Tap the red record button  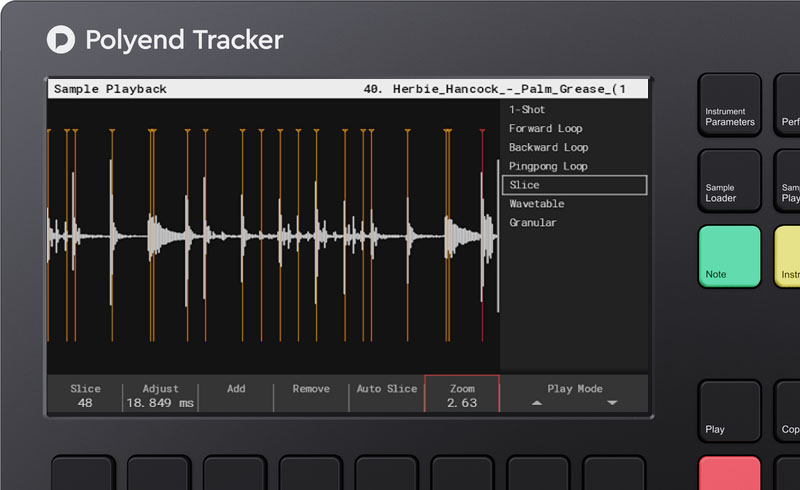coord(730,473)
